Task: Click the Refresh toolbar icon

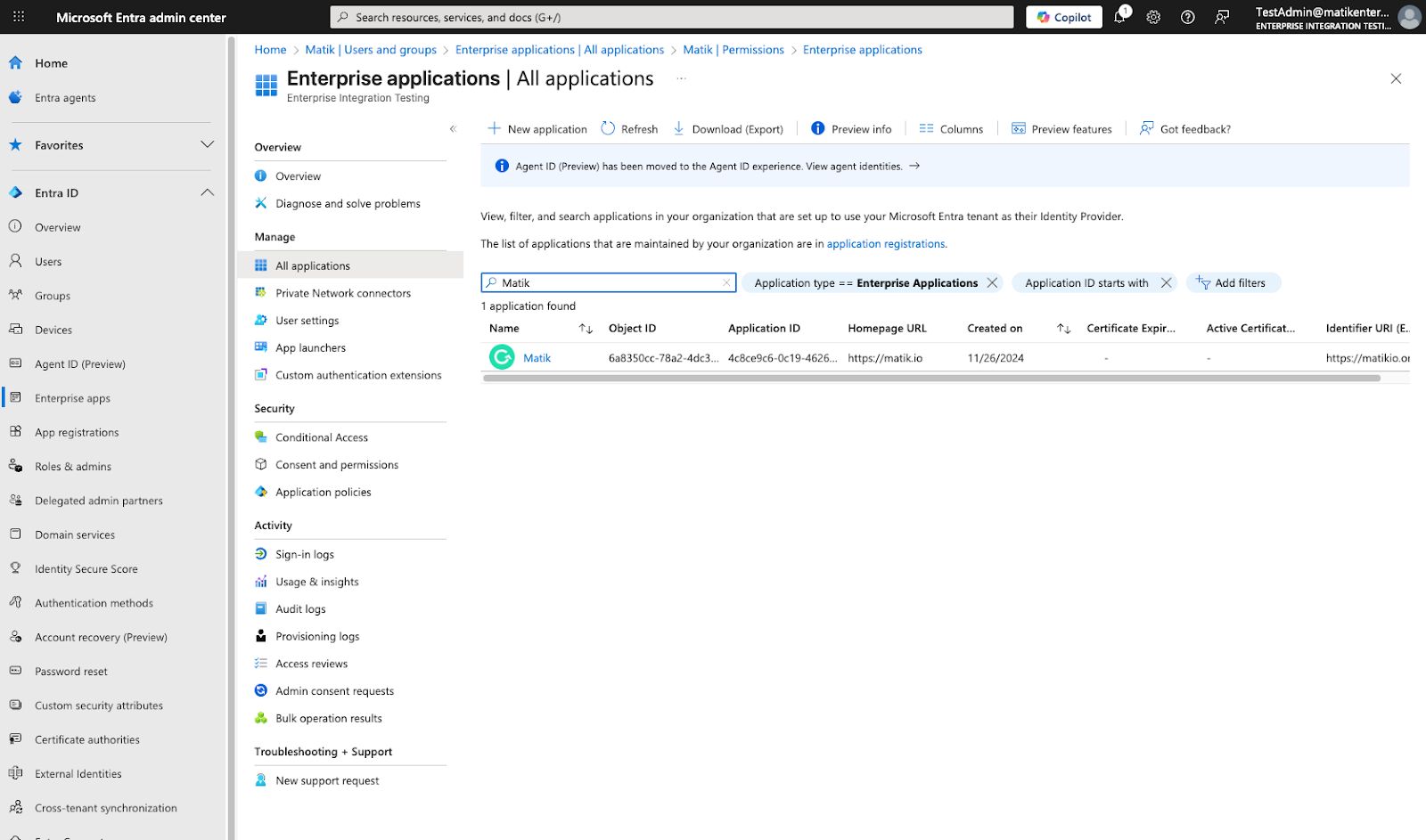Action: click(609, 128)
